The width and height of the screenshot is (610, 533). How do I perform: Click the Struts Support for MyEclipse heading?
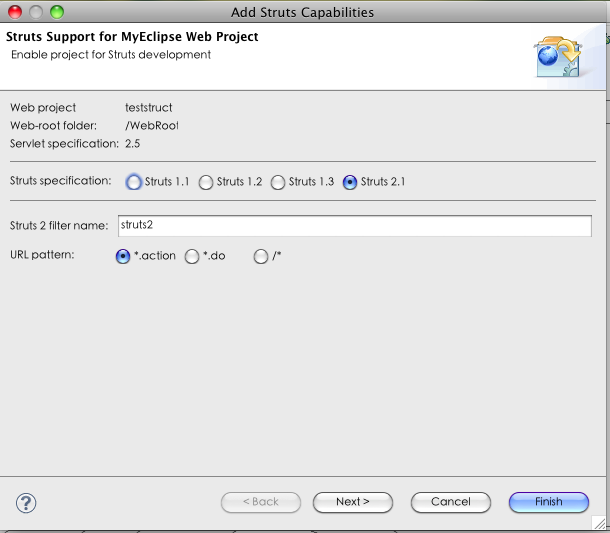132,37
